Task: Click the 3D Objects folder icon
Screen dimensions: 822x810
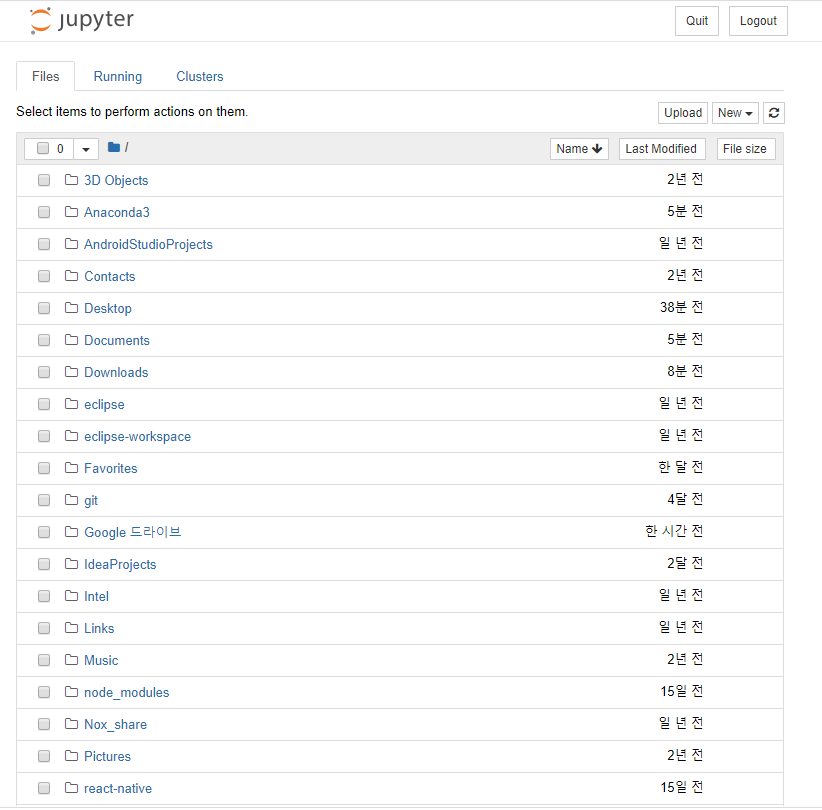Action: click(x=71, y=180)
